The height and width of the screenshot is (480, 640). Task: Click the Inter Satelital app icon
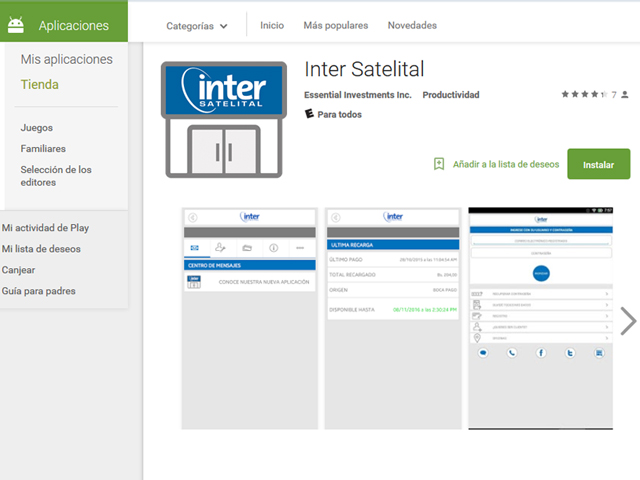224,120
